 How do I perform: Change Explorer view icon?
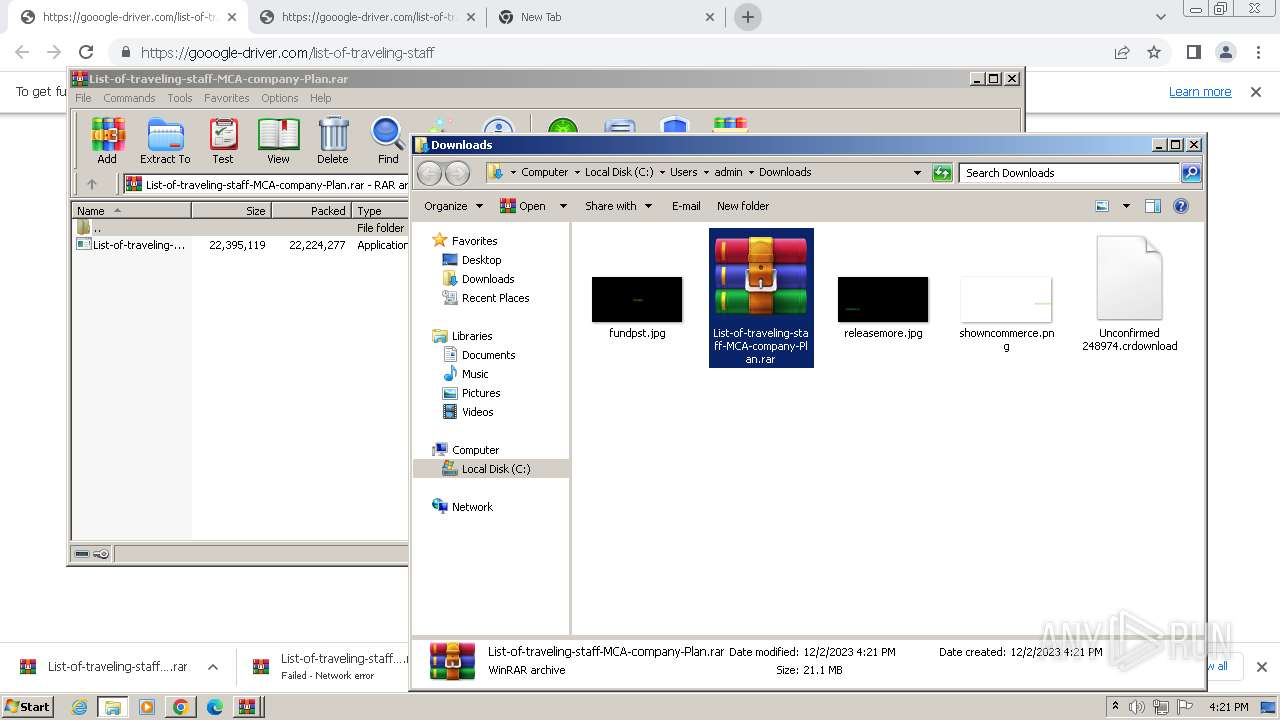click(x=1102, y=206)
